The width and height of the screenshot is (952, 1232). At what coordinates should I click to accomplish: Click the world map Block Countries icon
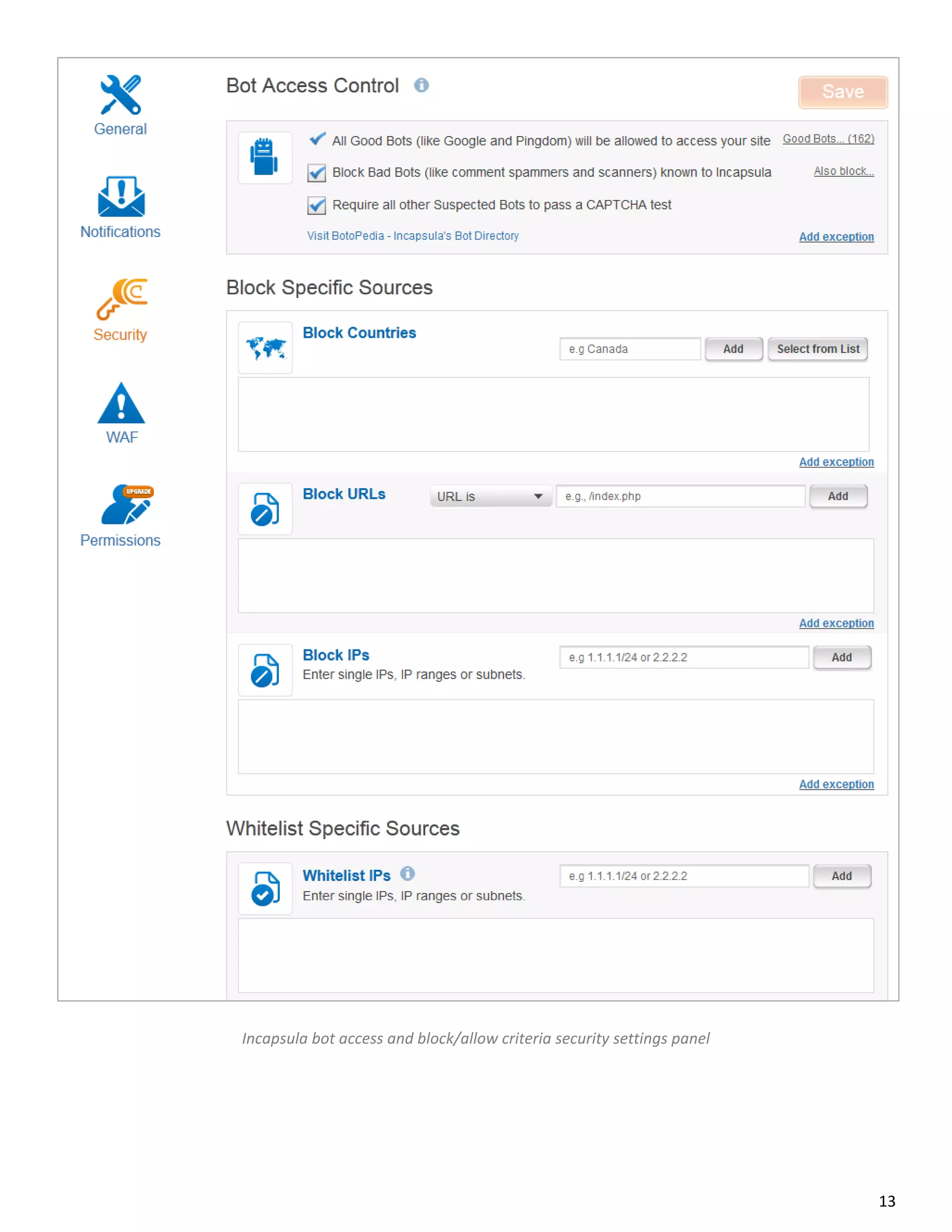coord(265,347)
